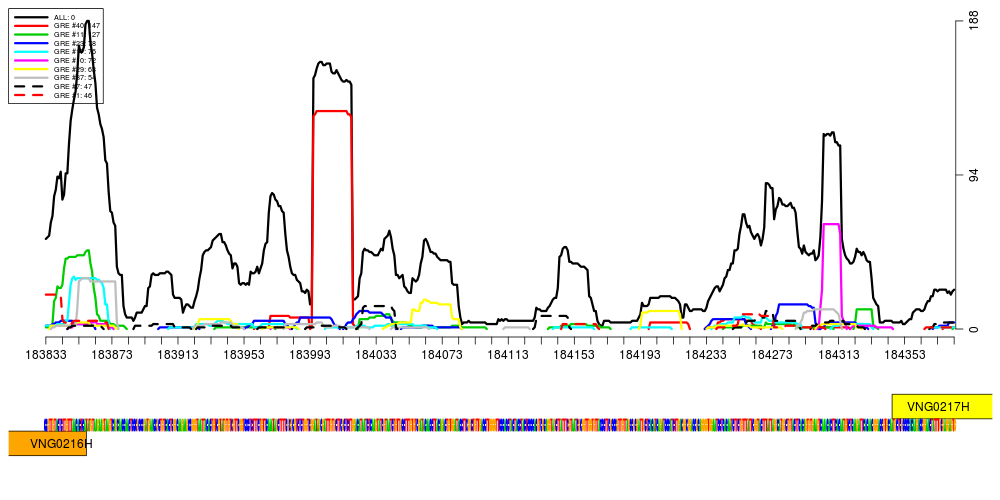Click the gray legend line

pos(31,77)
